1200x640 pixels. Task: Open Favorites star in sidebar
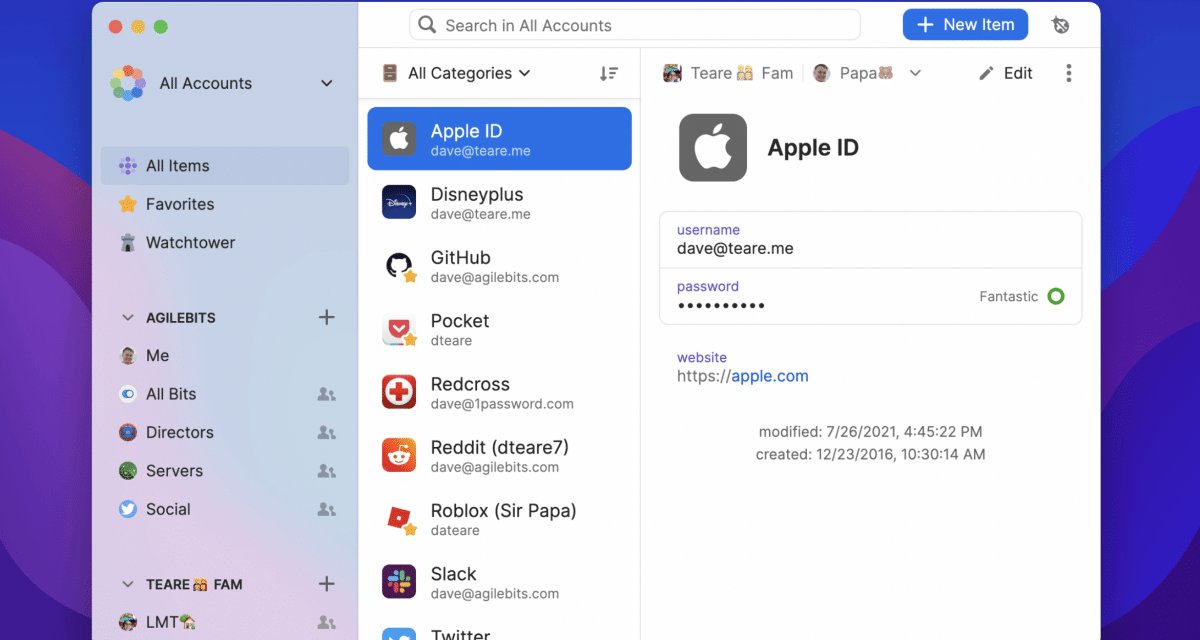[128, 204]
